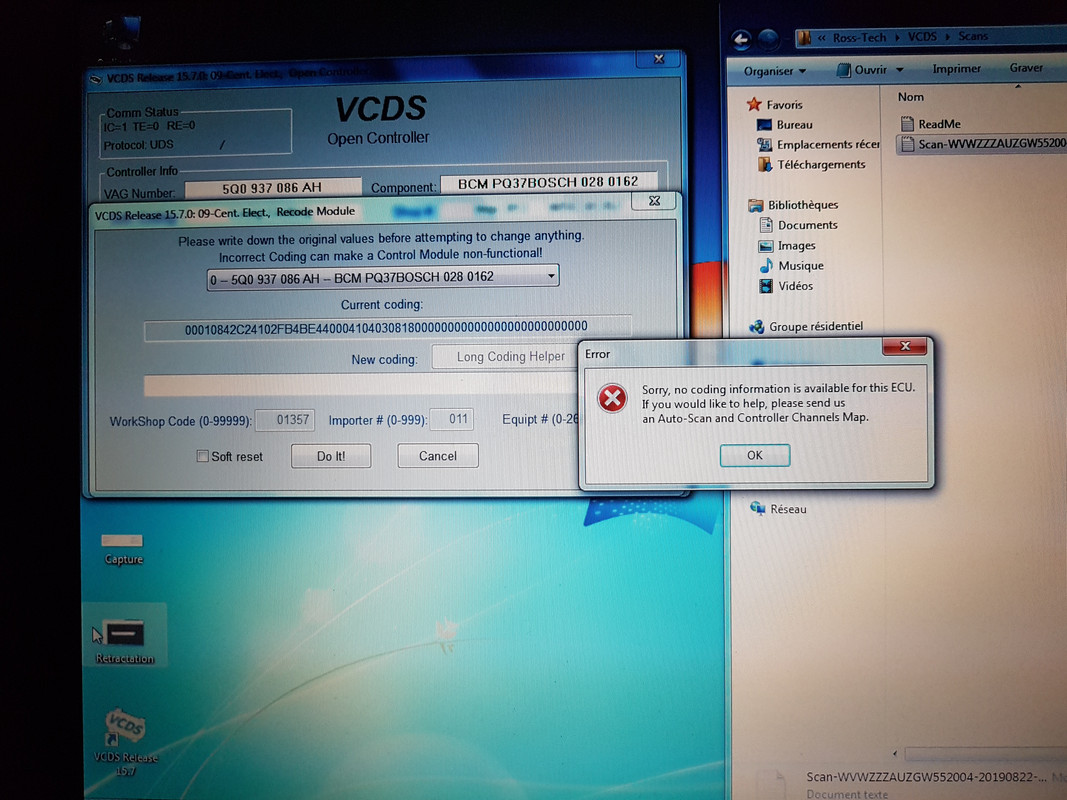Select the ReadMe file
The width and height of the screenshot is (1067, 800).
[x=930, y=124]
